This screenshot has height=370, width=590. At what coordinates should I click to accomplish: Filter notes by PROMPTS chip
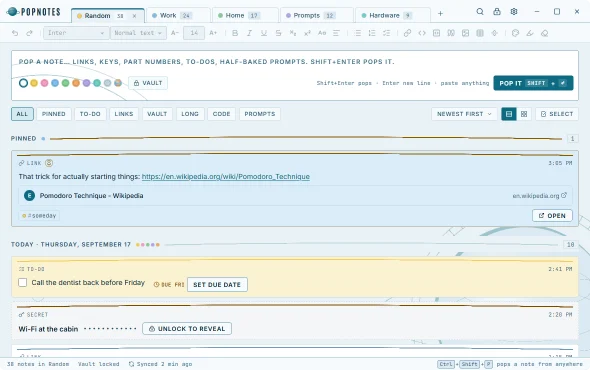260,114
